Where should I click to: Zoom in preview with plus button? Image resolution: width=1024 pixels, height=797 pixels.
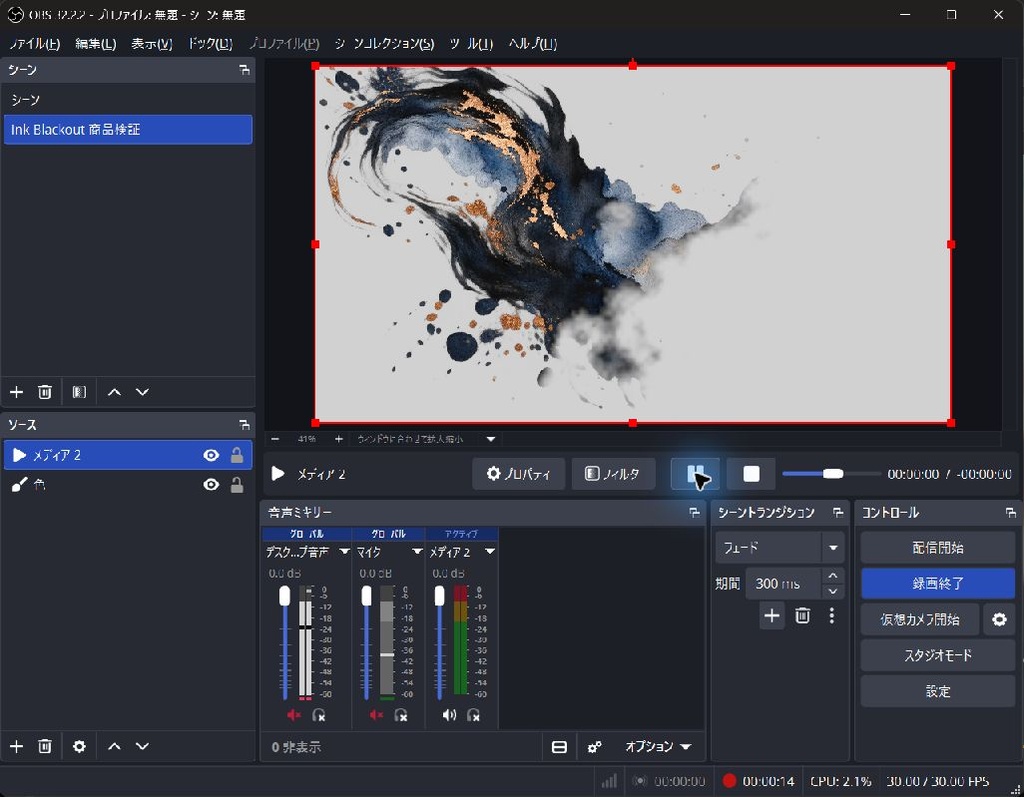(x=338, y=439)
